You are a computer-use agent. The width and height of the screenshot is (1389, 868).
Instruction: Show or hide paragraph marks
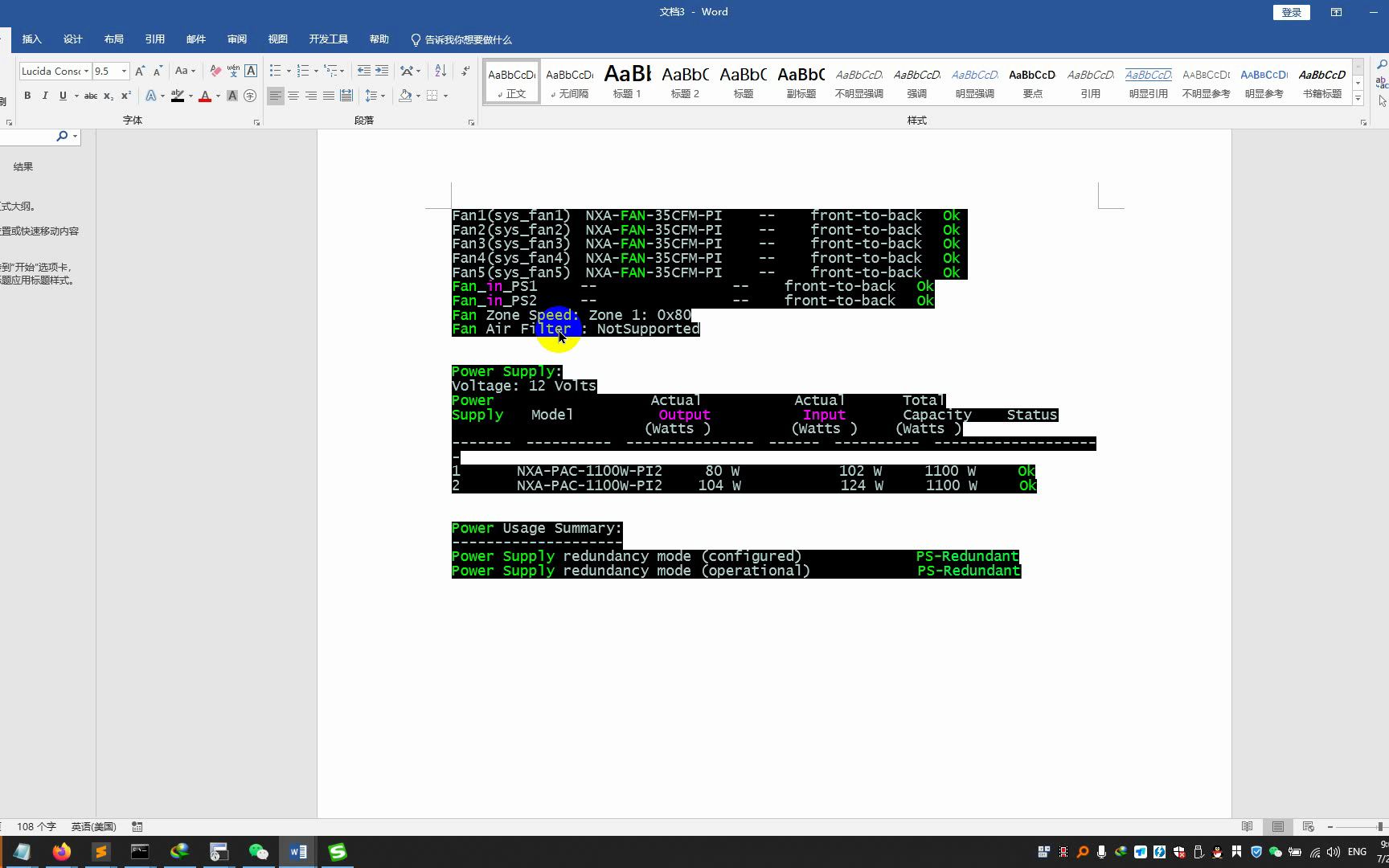point(465,71)
